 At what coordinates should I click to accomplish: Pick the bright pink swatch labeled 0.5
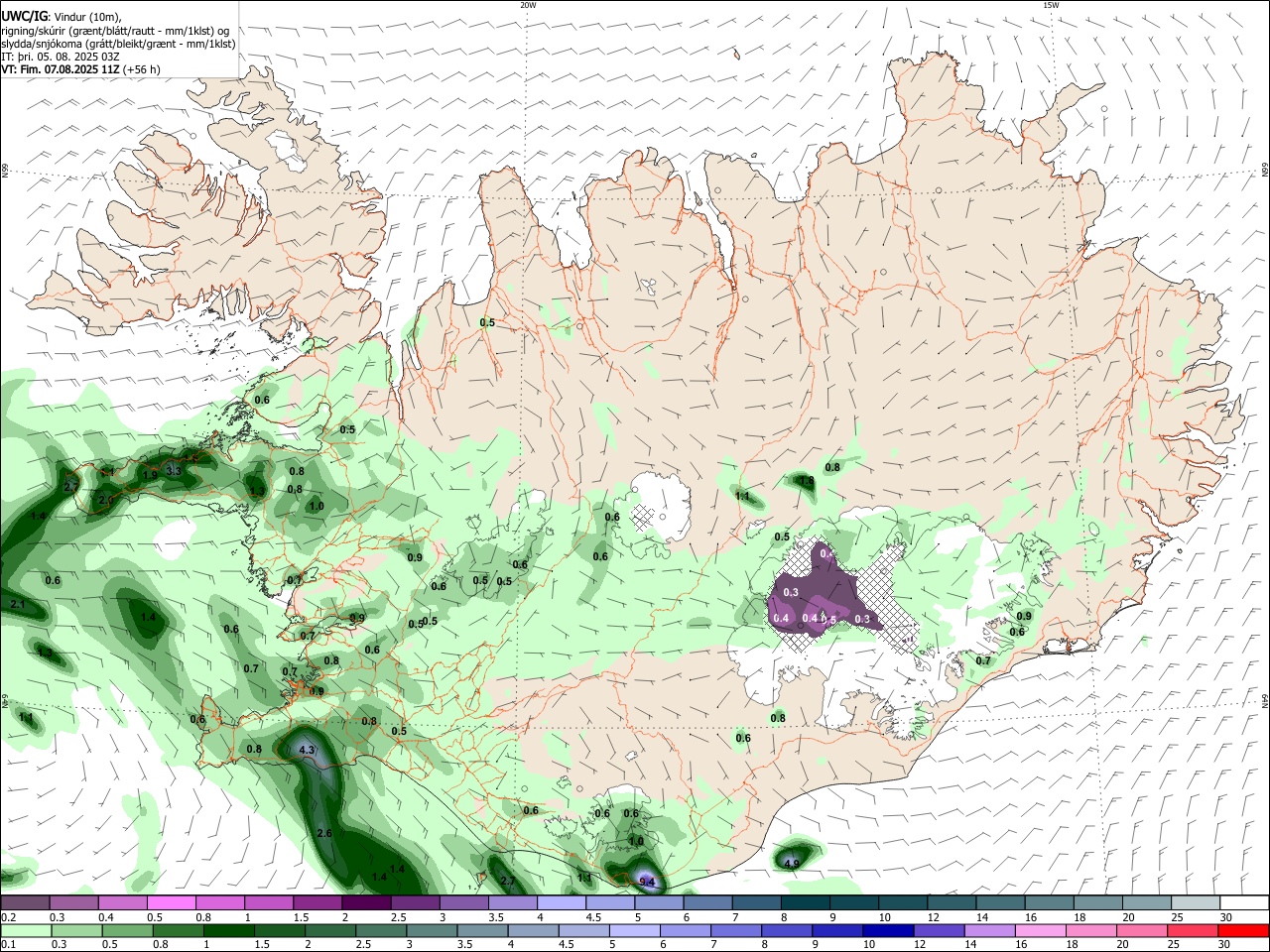tap(172, 902)
